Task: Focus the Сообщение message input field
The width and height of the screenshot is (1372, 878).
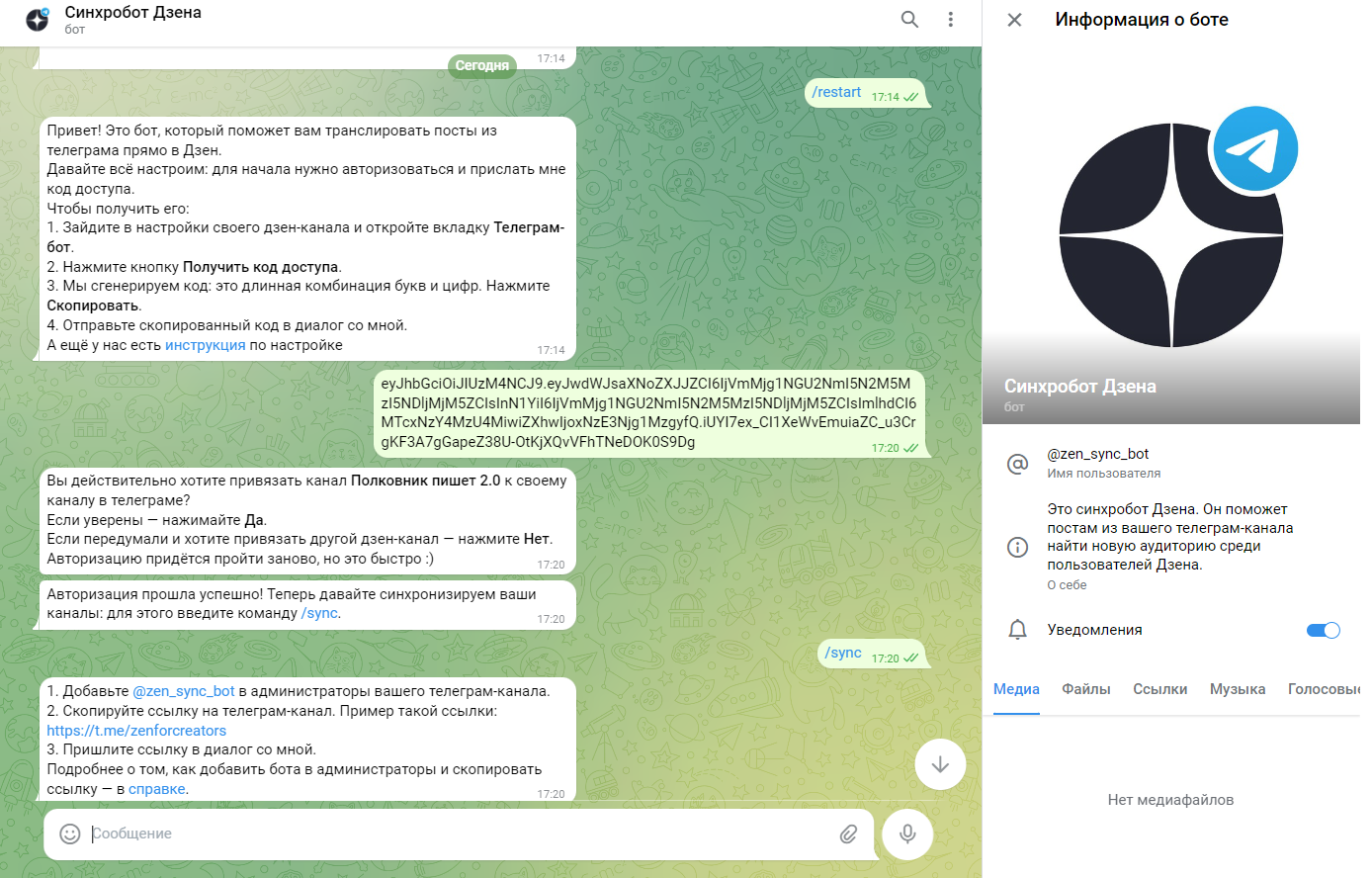Action: click(455, 834)
